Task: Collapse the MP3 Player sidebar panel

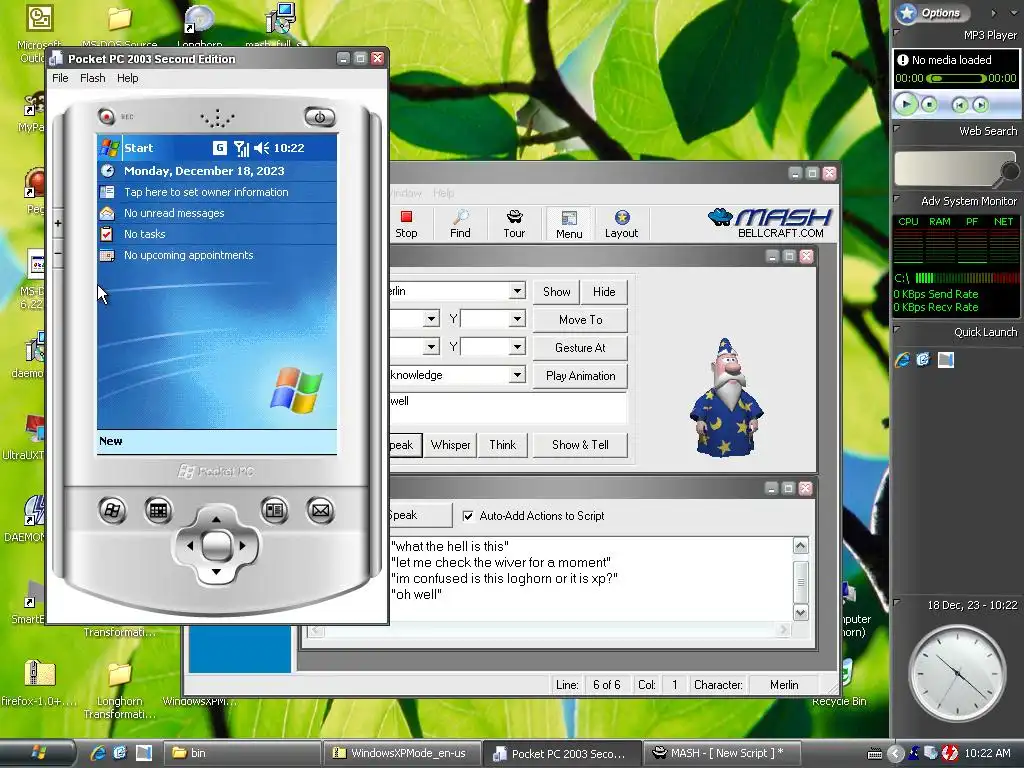Action: tap(897, 33)
